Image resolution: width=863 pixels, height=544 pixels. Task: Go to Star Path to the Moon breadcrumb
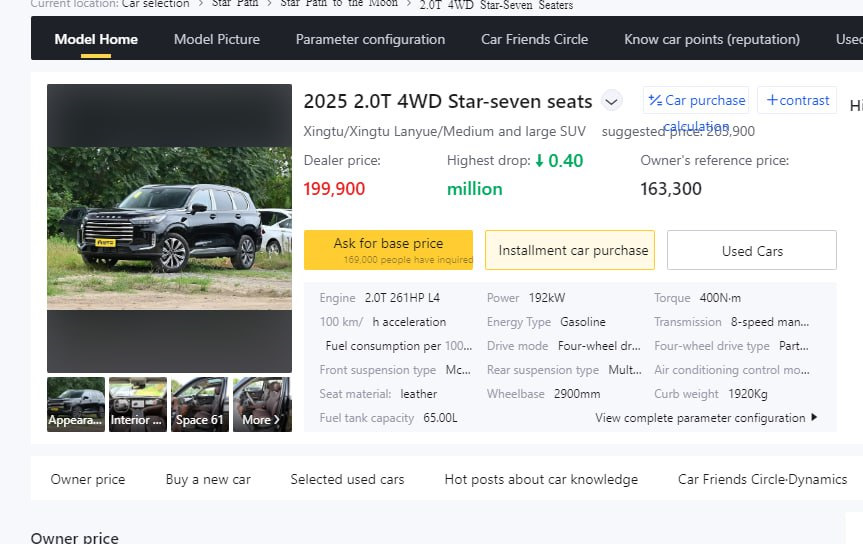[x=339, y=4]
